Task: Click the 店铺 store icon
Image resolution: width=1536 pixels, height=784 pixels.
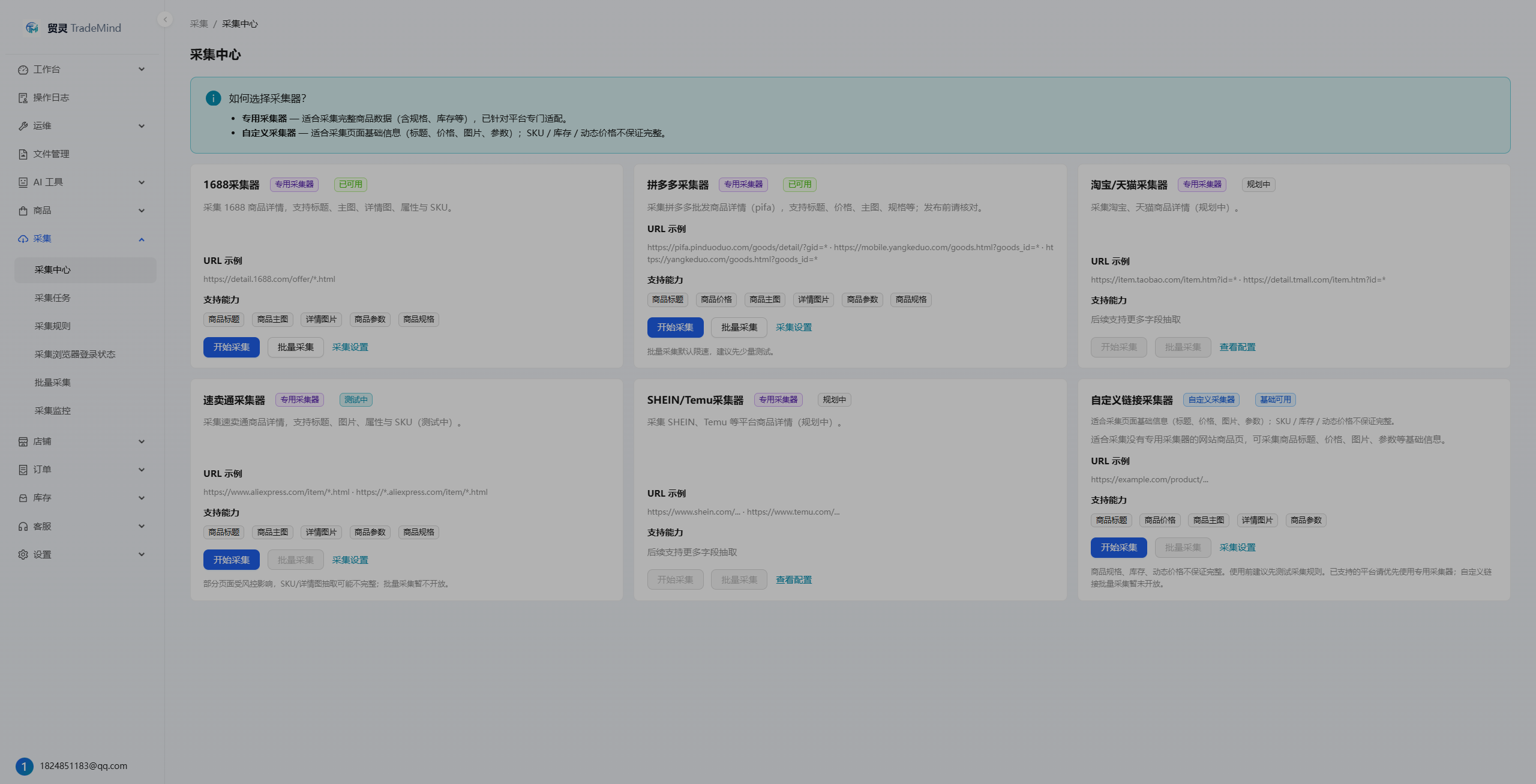Action: [23, 441]
